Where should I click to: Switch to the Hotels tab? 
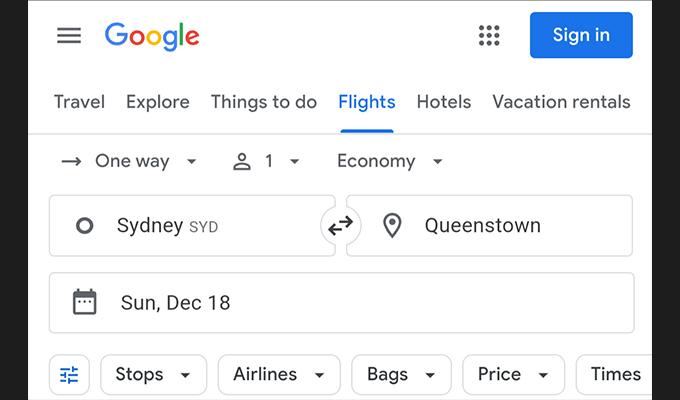coord(444,102)
